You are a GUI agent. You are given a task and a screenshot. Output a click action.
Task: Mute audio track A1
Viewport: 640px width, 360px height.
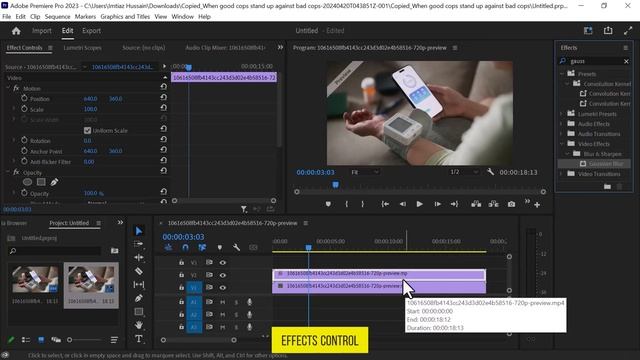[223, 302]
